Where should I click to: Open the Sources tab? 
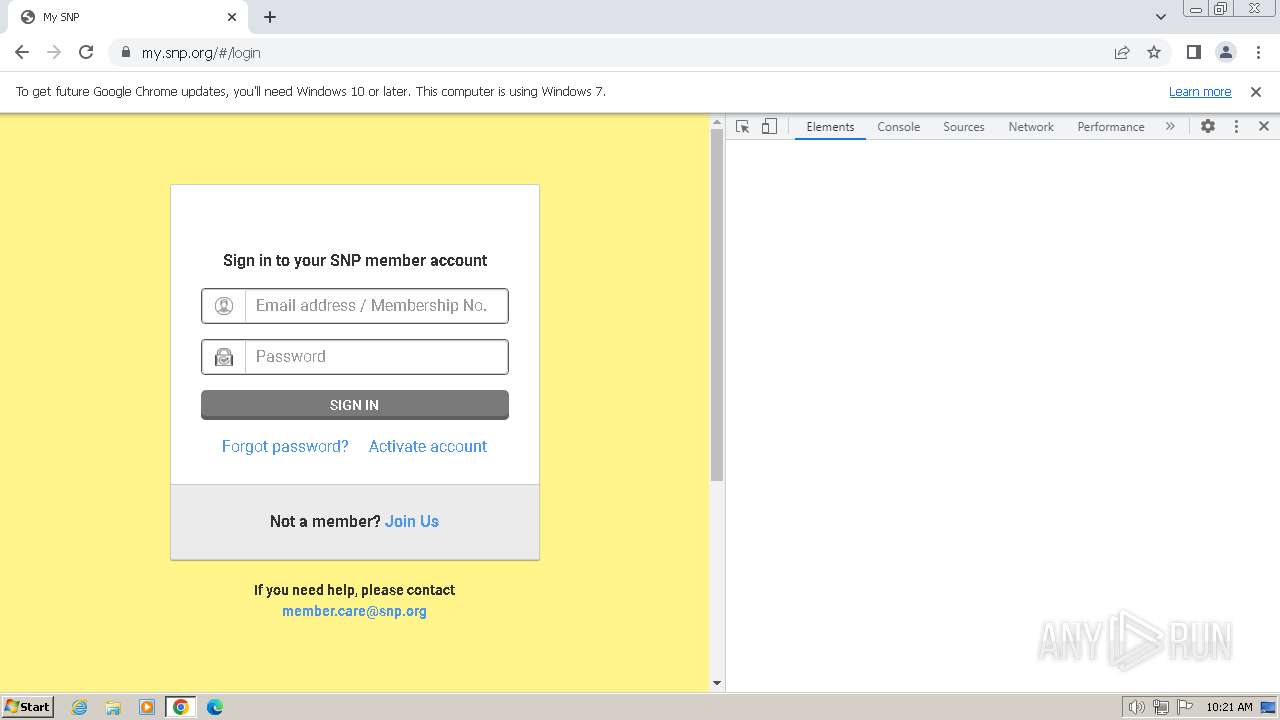click(964, 127)
